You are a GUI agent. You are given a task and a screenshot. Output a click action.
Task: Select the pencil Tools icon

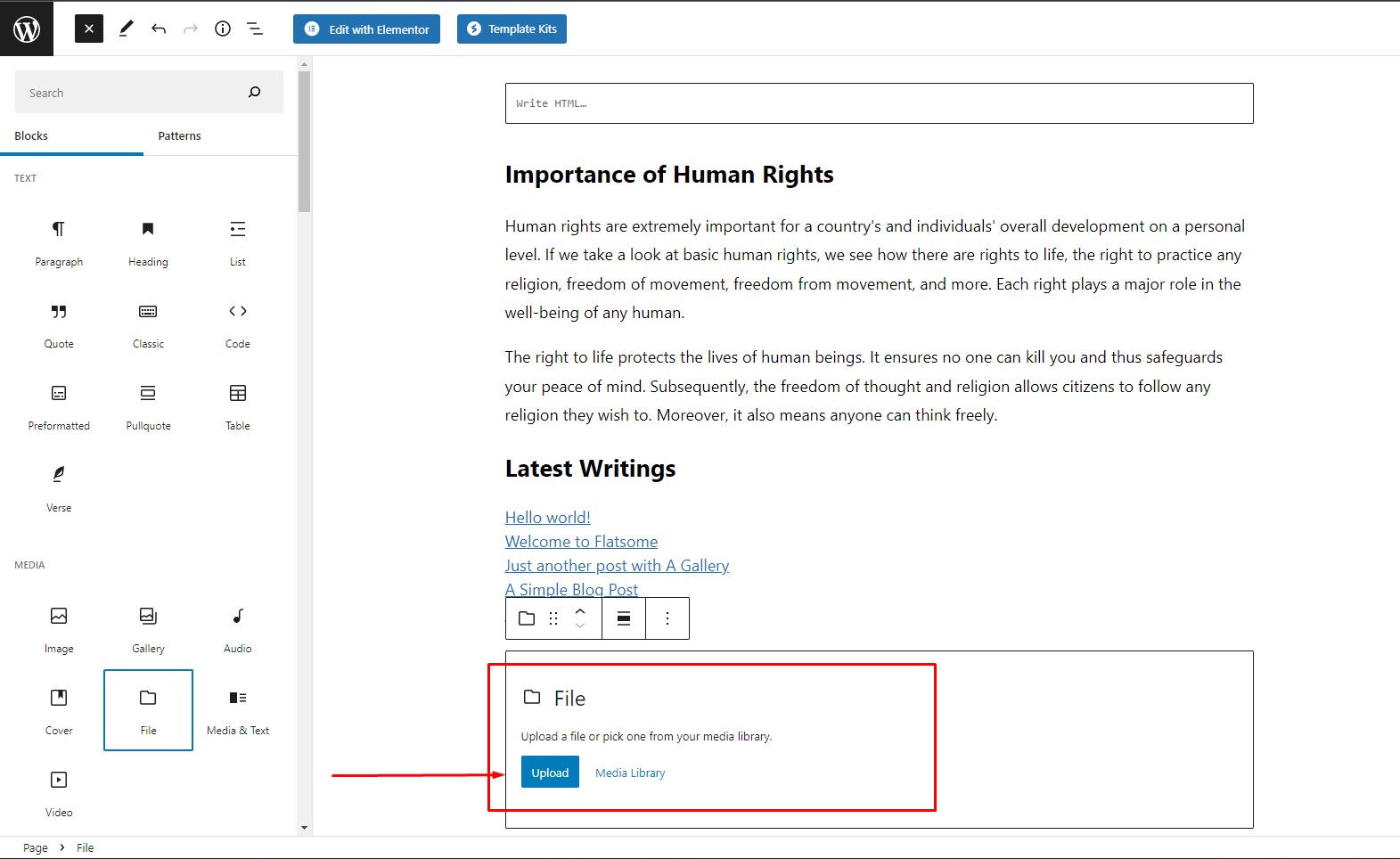(x=126, y=29)
